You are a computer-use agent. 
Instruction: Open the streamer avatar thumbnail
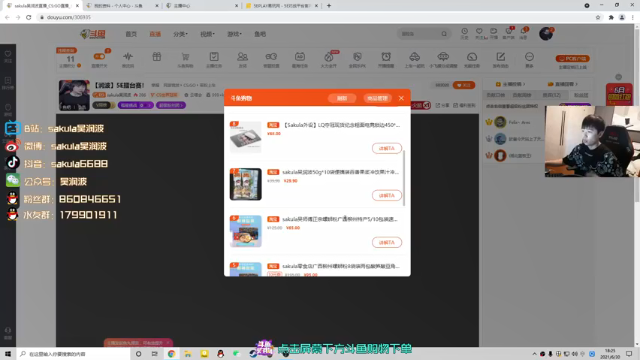[74, 95]
